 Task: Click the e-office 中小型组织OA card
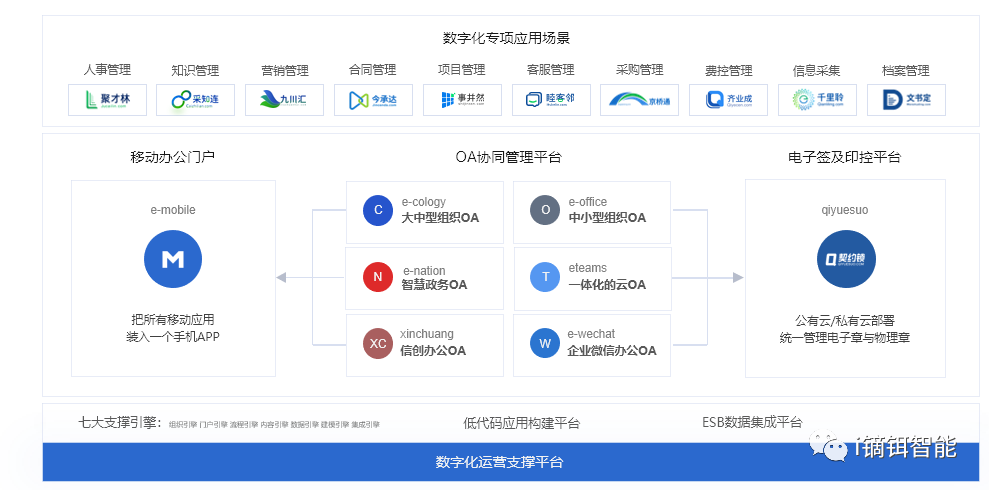(x=592, y=211)
